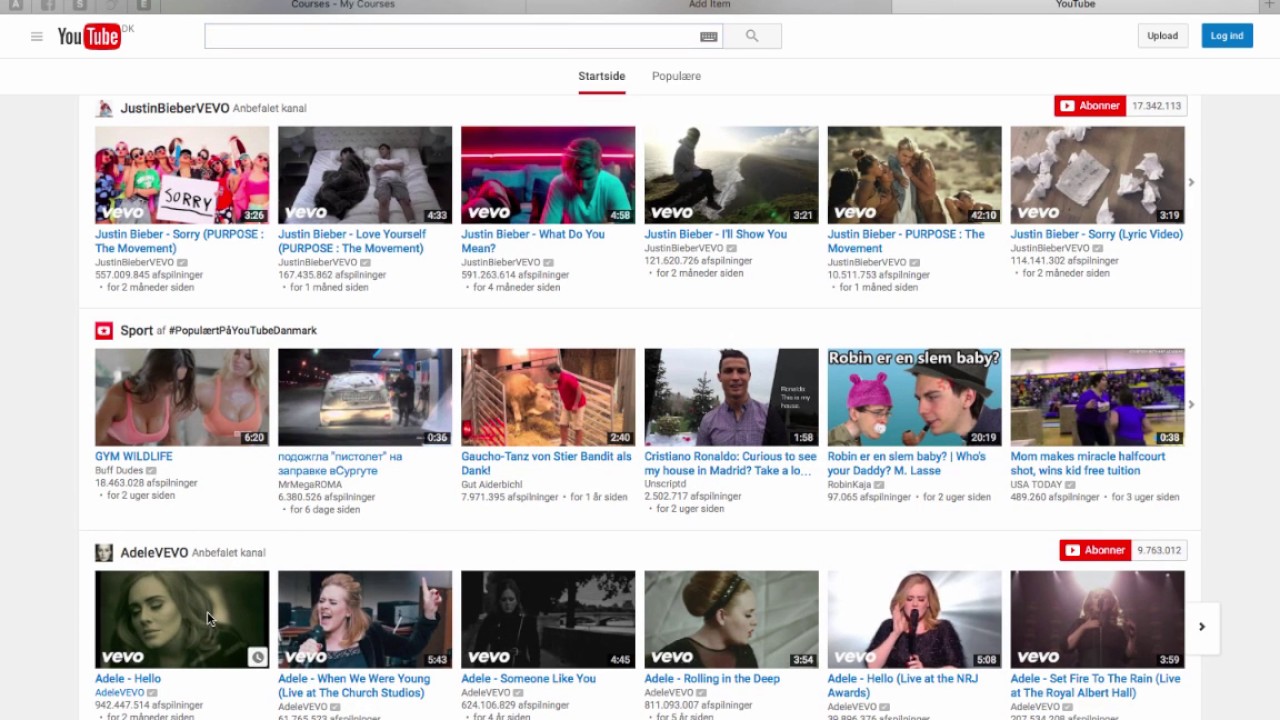Open the on-screen keyboard icon in search
Image resolution: width=1280 pixels, height=720 pixels.
(708, 37)
